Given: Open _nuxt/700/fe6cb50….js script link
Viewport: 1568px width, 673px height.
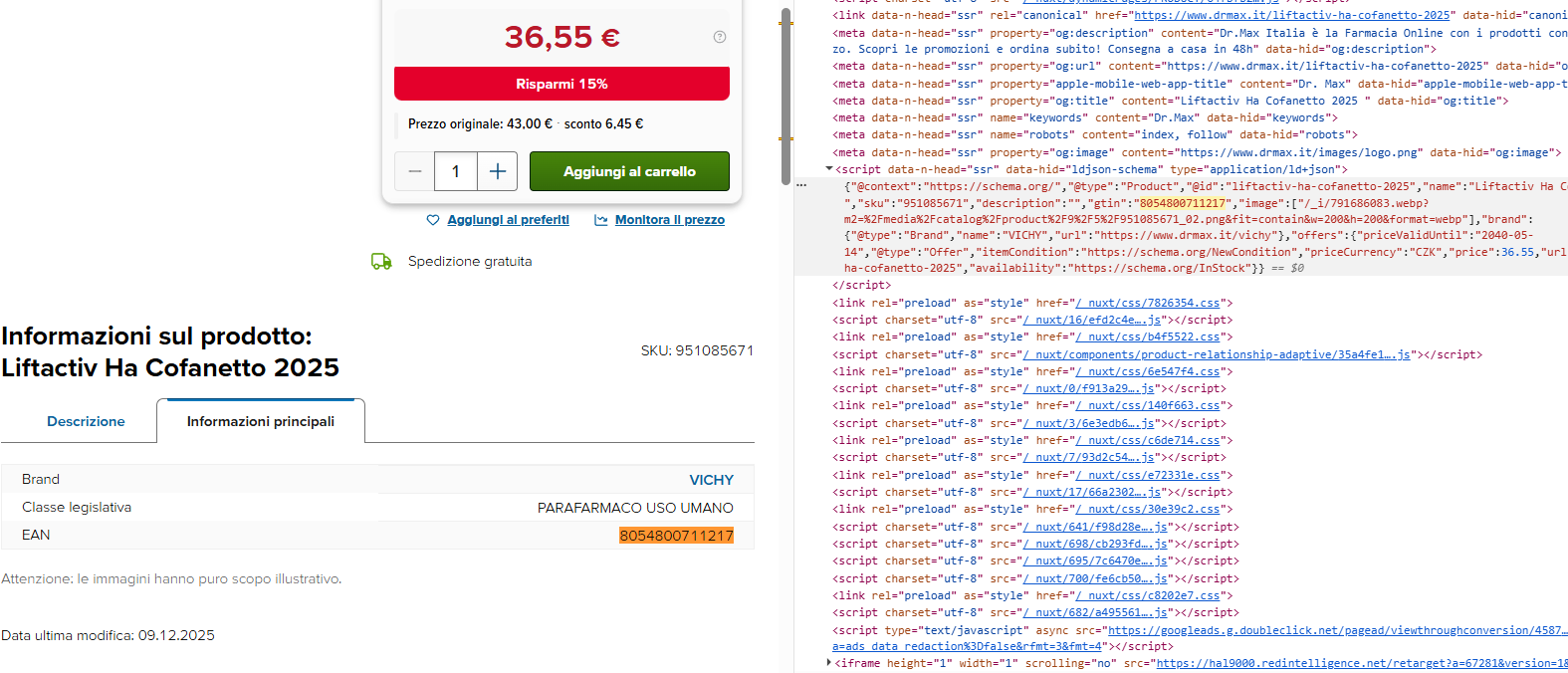Looking at the screenshot, I should click(x=1095, y=578).
